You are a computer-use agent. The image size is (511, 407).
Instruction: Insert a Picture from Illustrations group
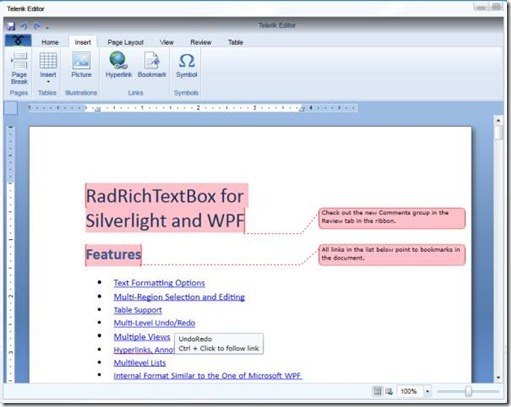click(x=81, y=65)
